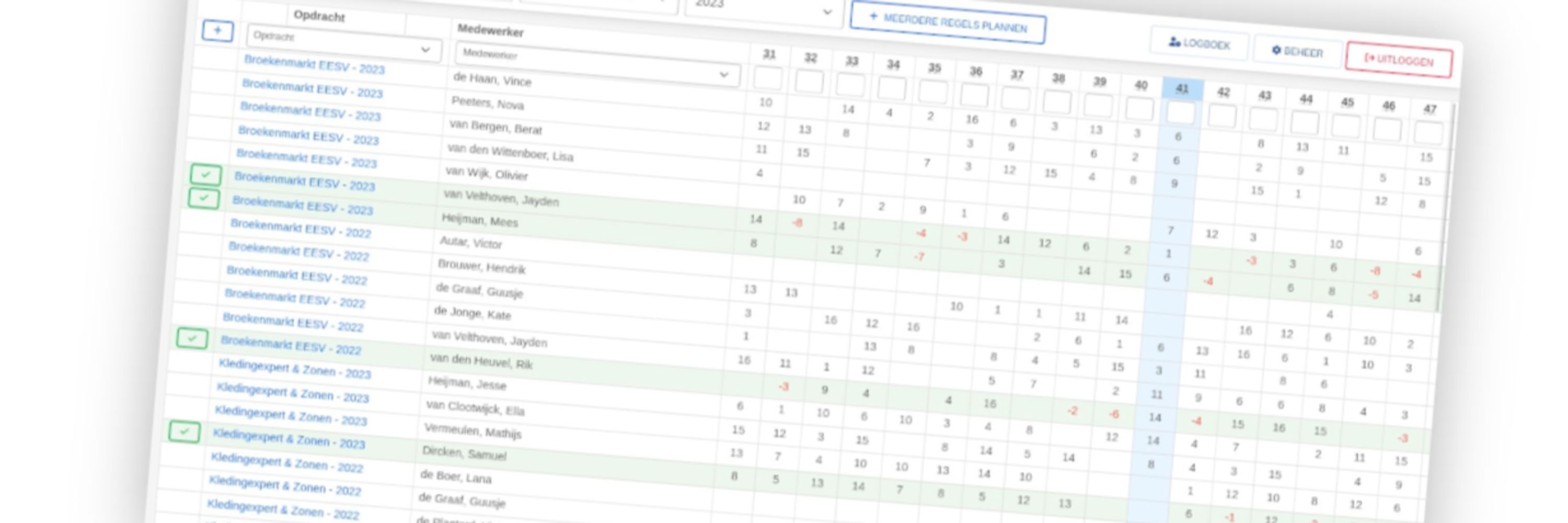1568x523 pixels.
Task: Select the highlighted week 41 column header
Action: [x=1182, y=89]
